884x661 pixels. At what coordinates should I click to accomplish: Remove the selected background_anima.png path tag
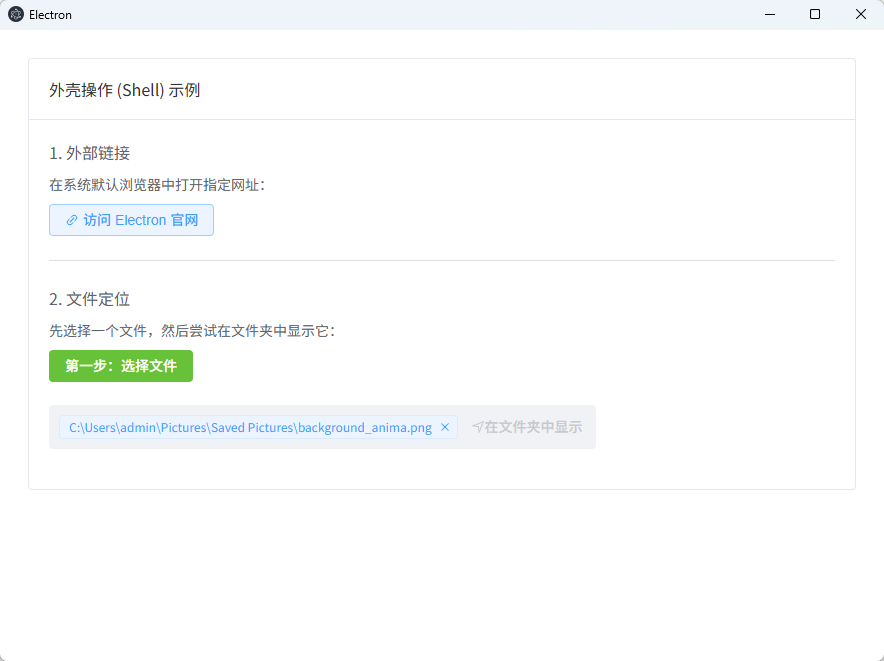coord(445,427)
